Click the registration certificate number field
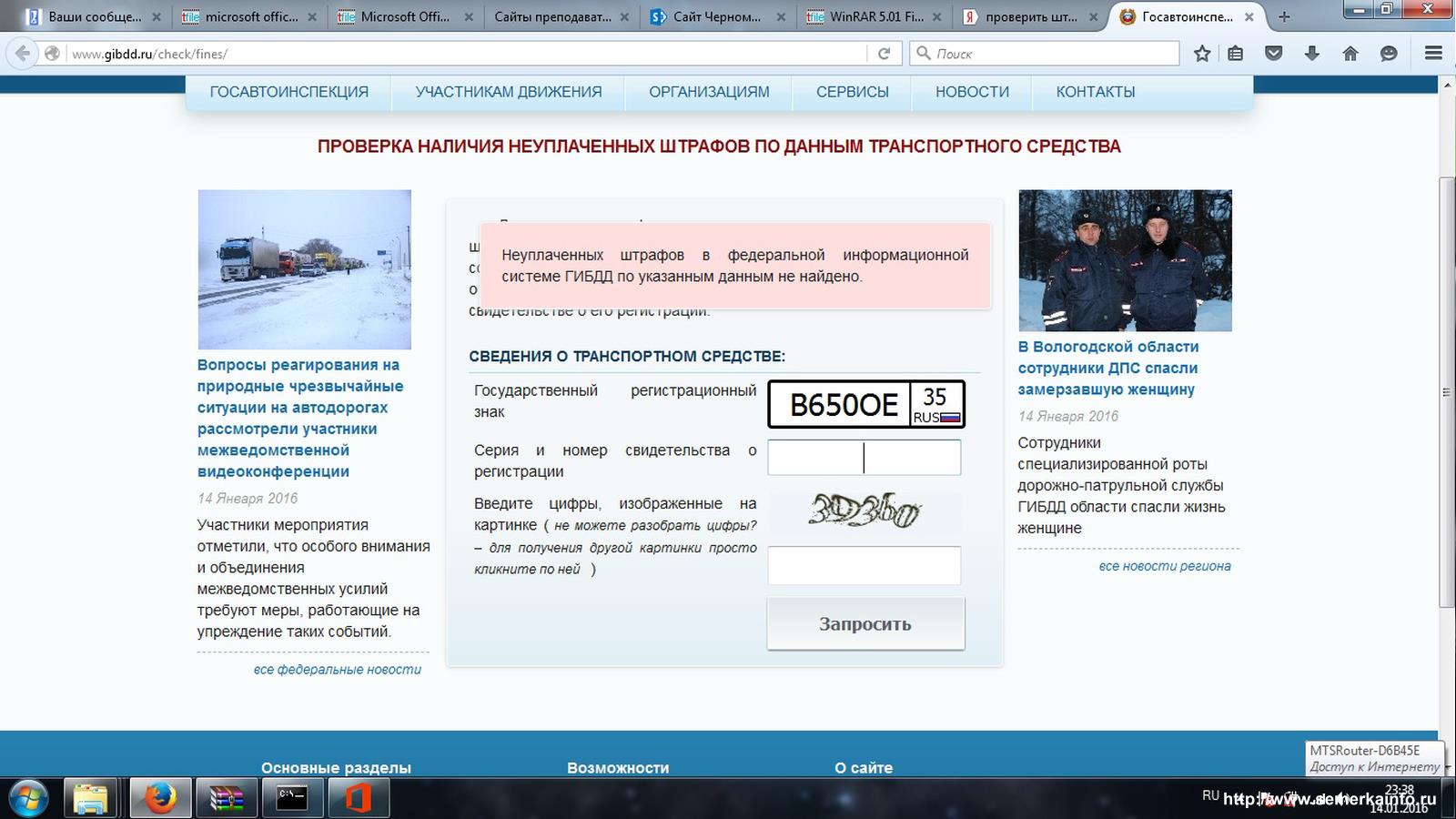 click(x=864, y=458)
